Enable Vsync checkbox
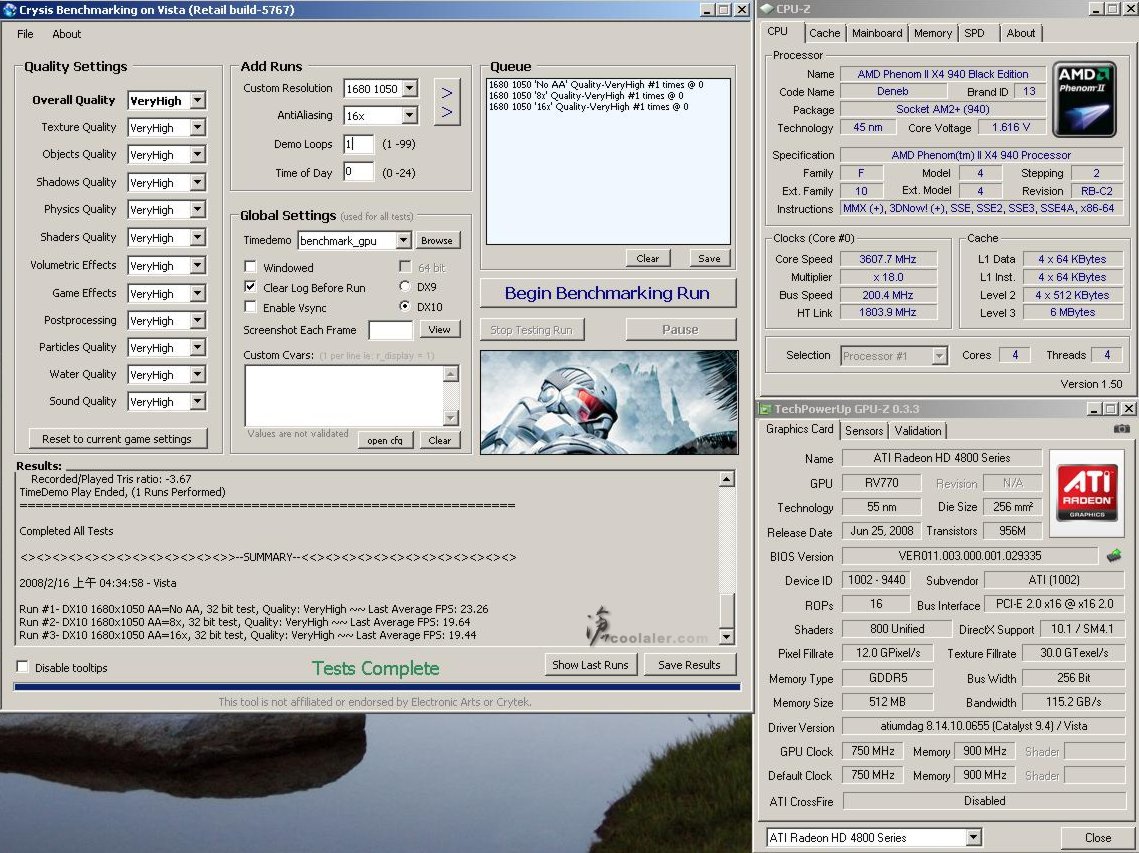Screen dimensions: 1139x853 pyautogui.click(x=251, y=307)
